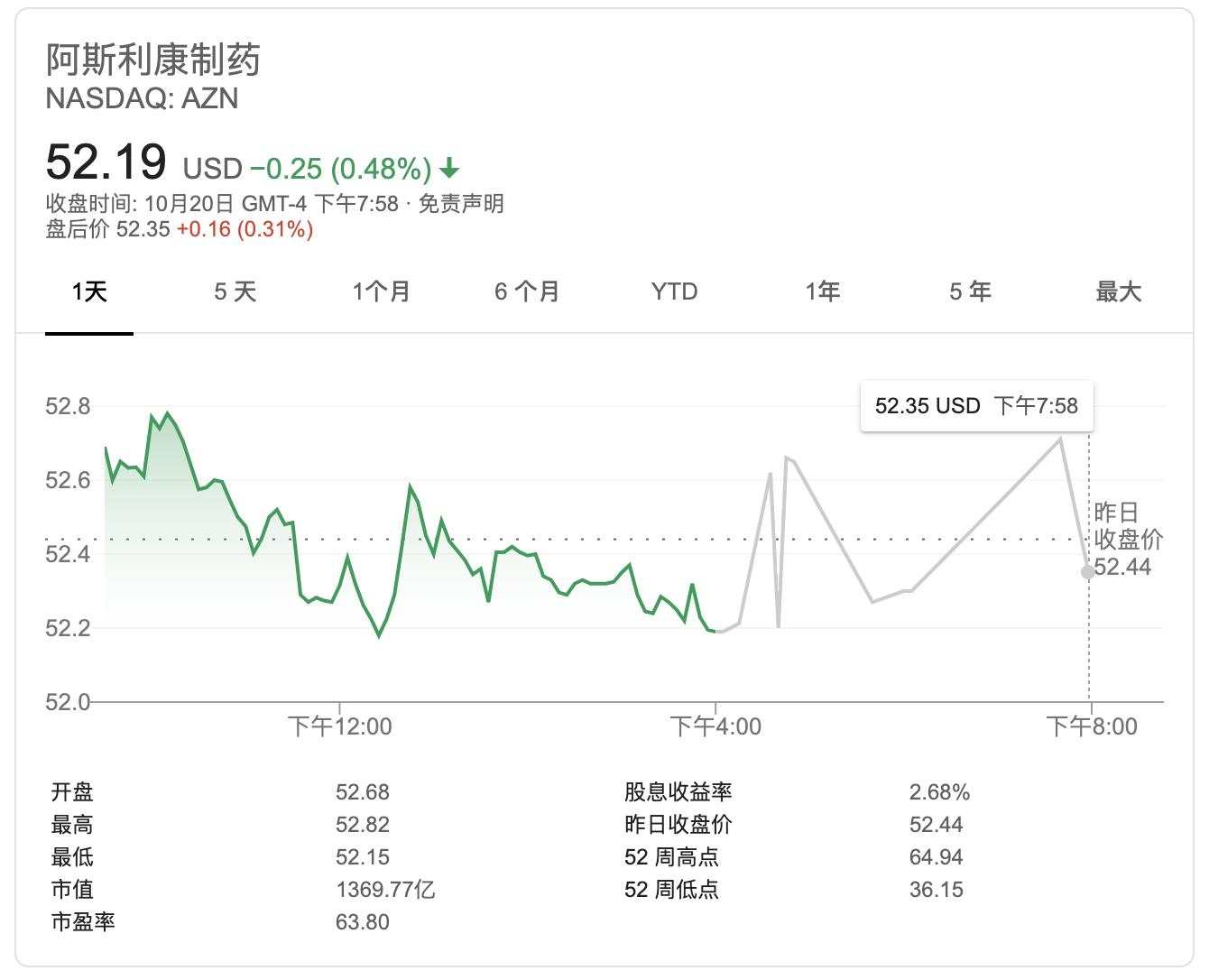Viewport: 1209px width, 980px height.
Task: Click the 52 周低点 value 36.15
Action: click(937, 890)
